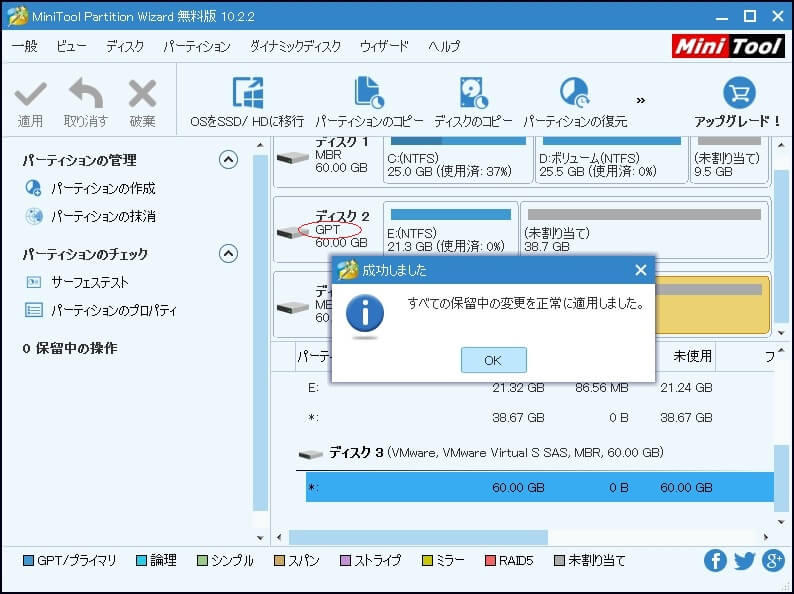This screenshot has height=594, width=794.
Task: Open the Facebook icon in status bar
Action: 715,561
